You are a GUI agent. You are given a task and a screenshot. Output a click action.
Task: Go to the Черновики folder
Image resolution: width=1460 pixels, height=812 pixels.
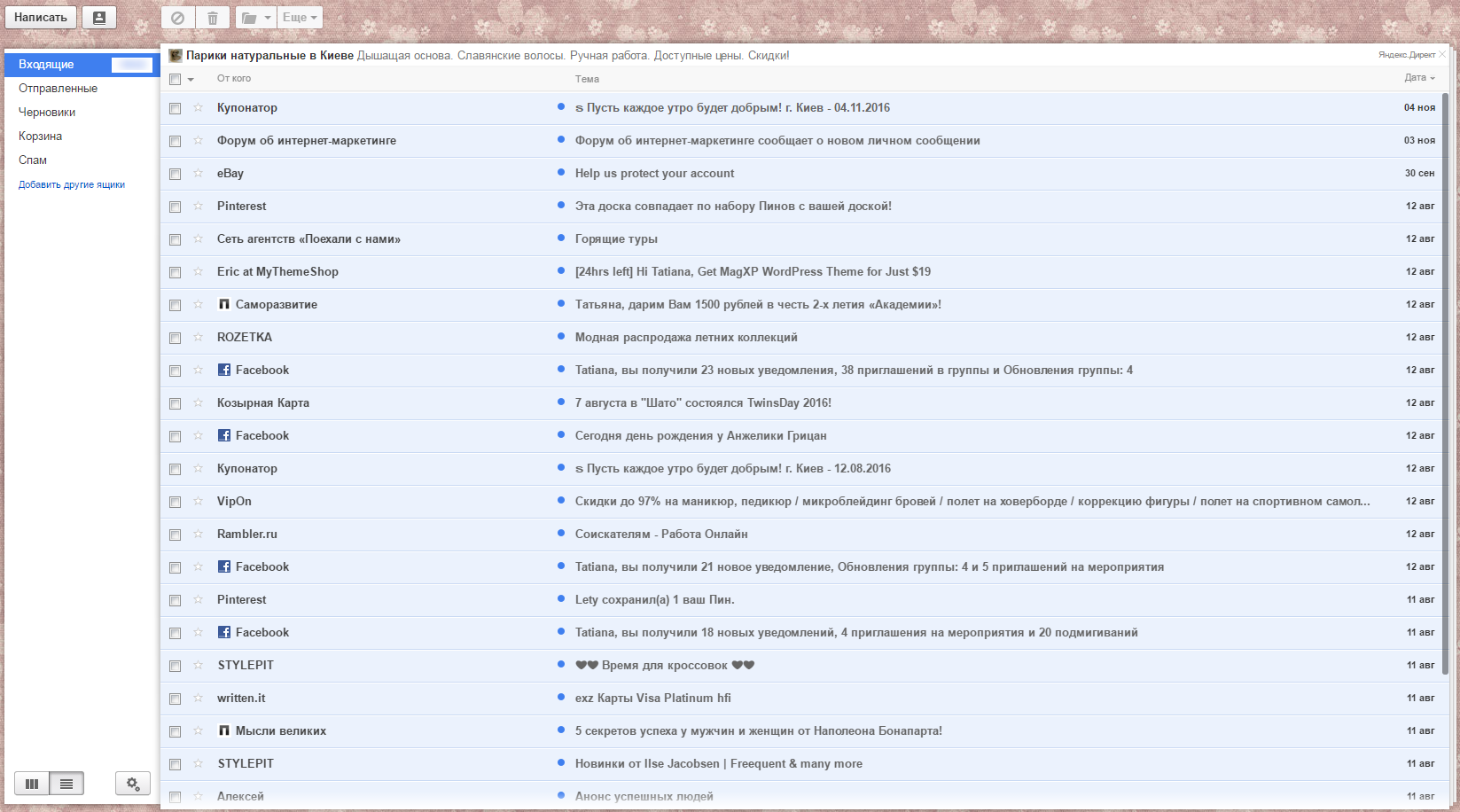pos(47,113)
